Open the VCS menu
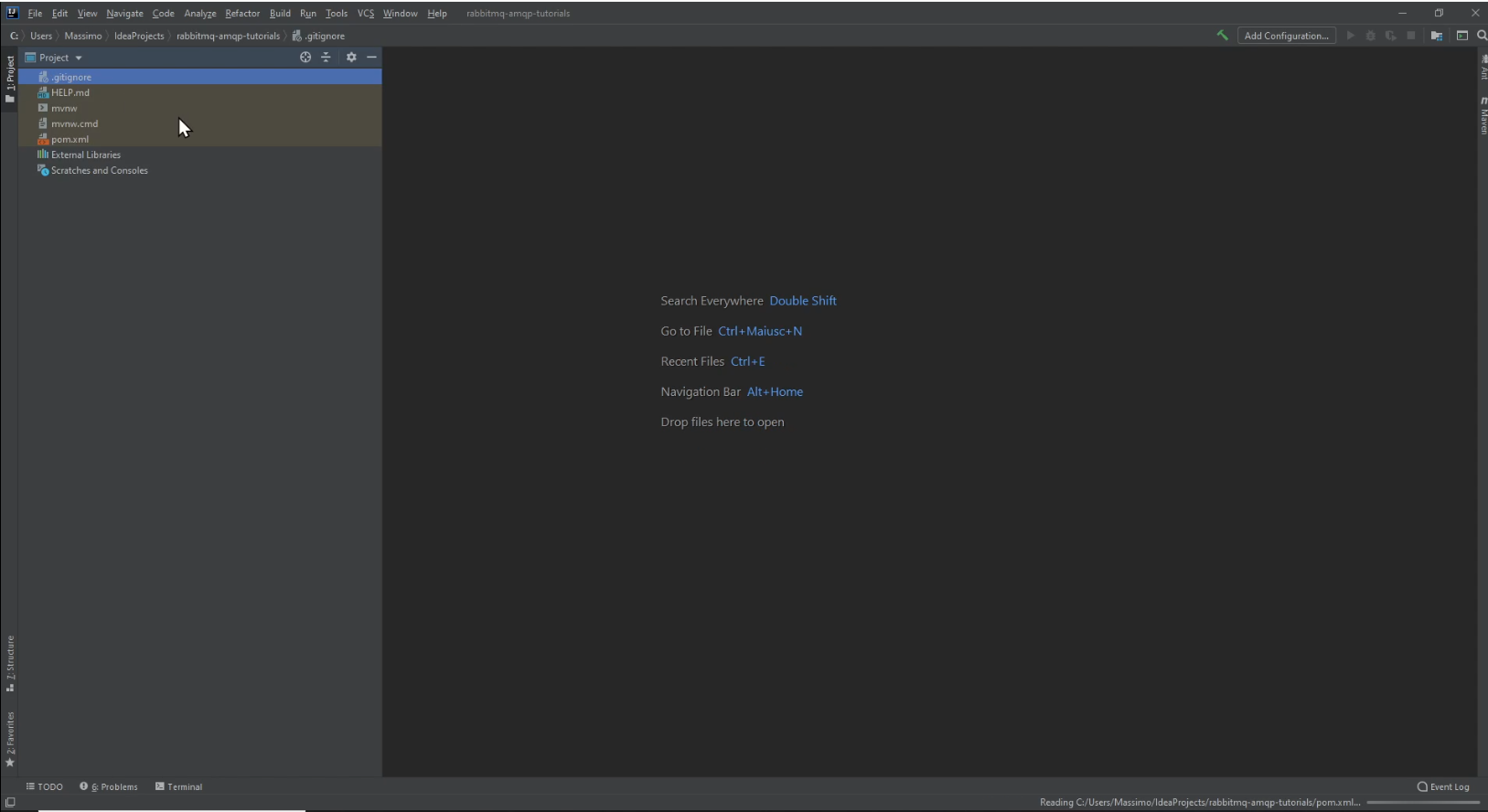1488x812 pixels. [x=366, y=13]
